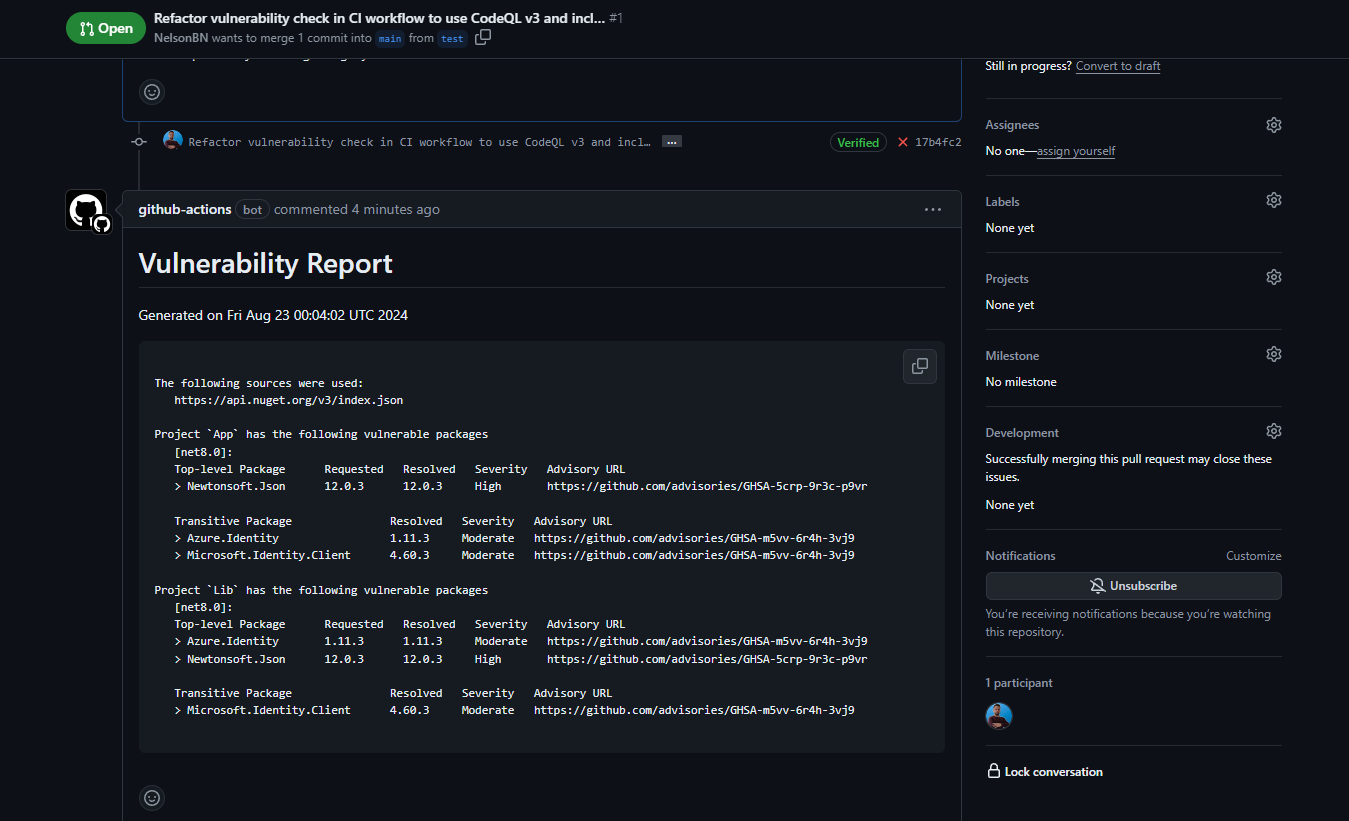This screenshot has width=1349, height=821.
Task: Click High severity in App Newtonsoft.Json row
Action: (488, 486)
